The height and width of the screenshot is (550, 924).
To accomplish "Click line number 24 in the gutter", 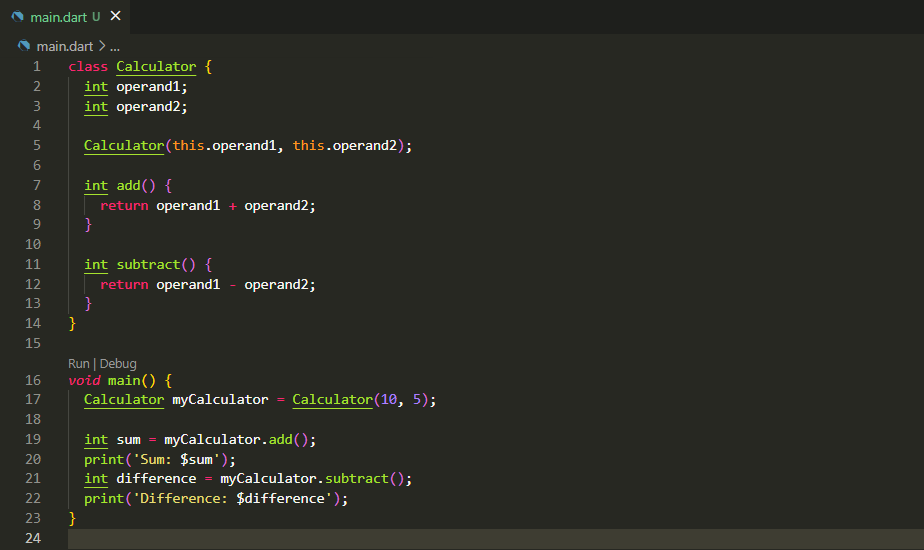I will click(x=33, y=538).
